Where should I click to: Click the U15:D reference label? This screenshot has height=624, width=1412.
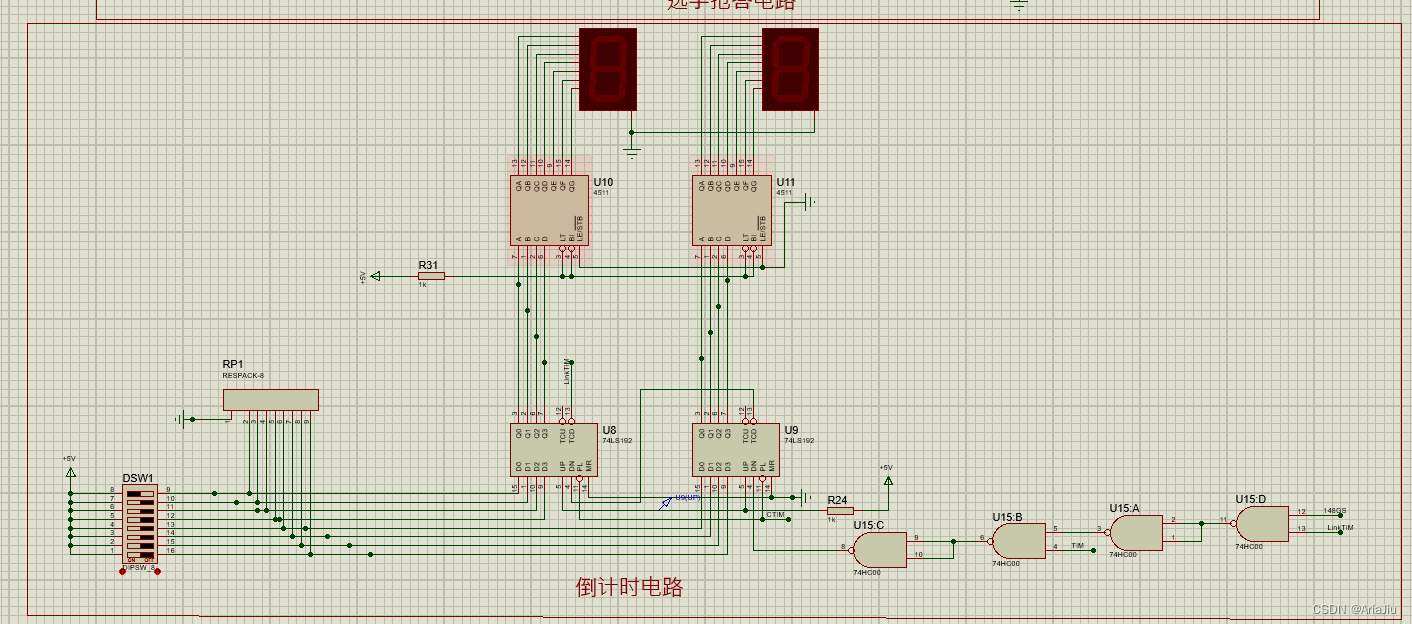1251,499
